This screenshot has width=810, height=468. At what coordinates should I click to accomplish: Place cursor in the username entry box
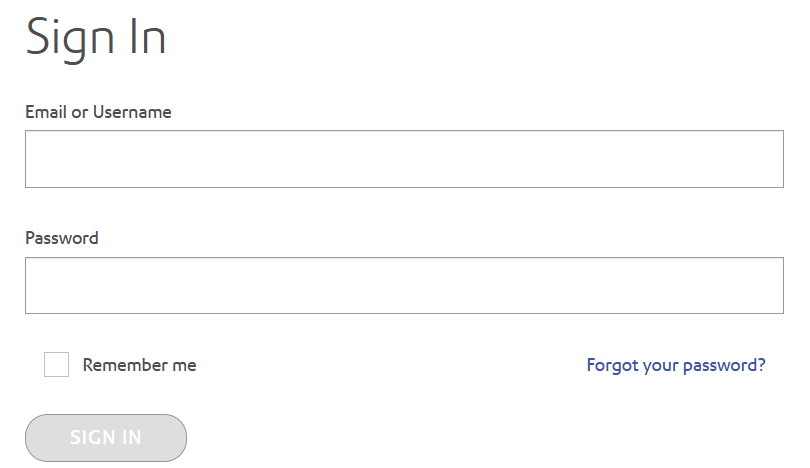pos(404,159)
